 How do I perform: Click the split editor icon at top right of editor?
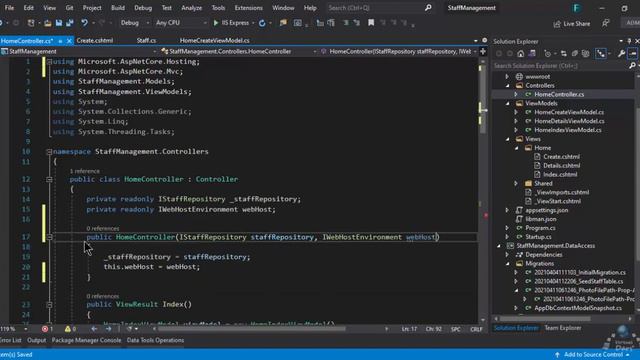pyautogui.click(x=483, y=52)
